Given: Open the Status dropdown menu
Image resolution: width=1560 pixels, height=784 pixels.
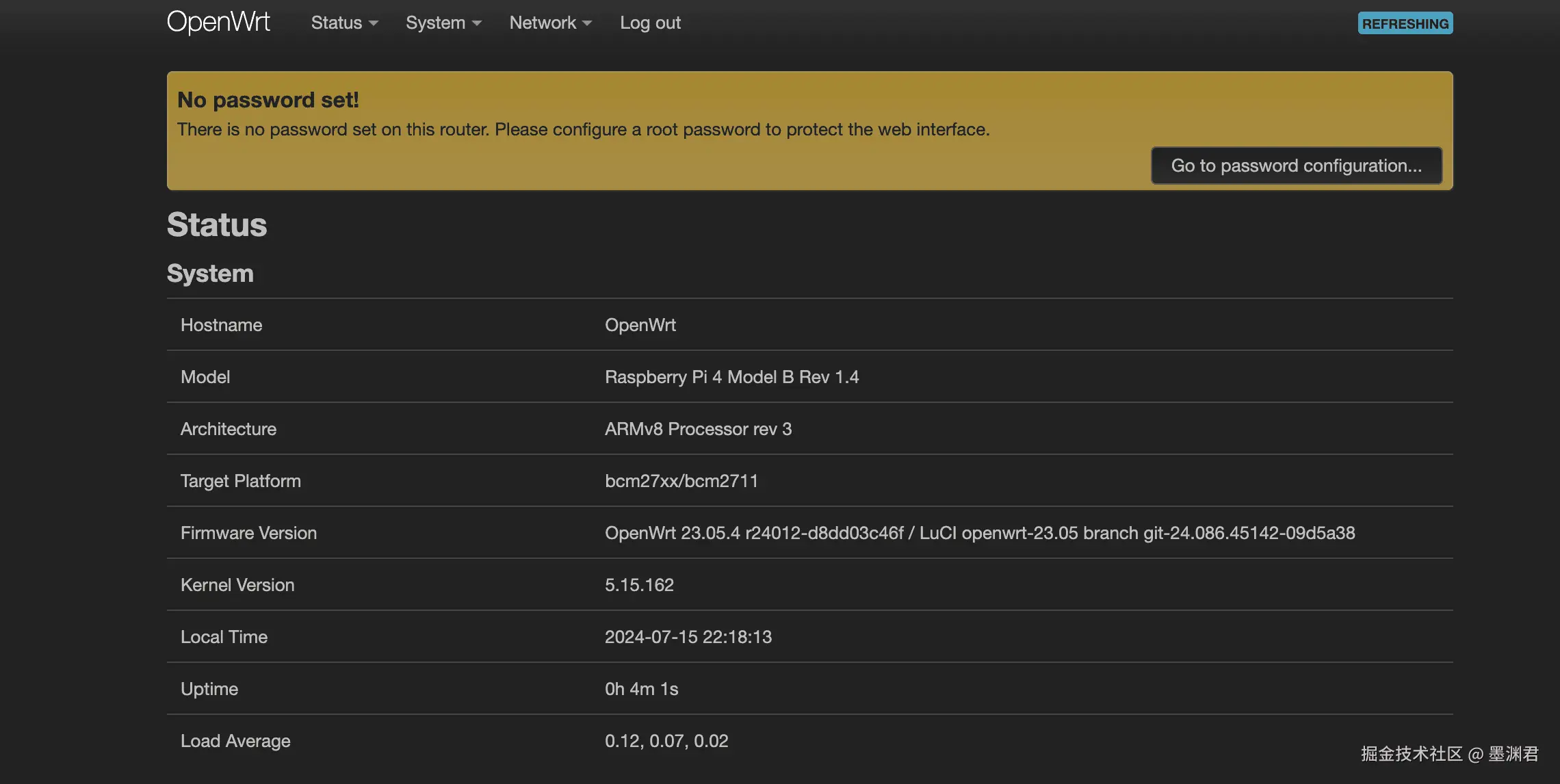Looking at the screenshot, I should [343, 23].
